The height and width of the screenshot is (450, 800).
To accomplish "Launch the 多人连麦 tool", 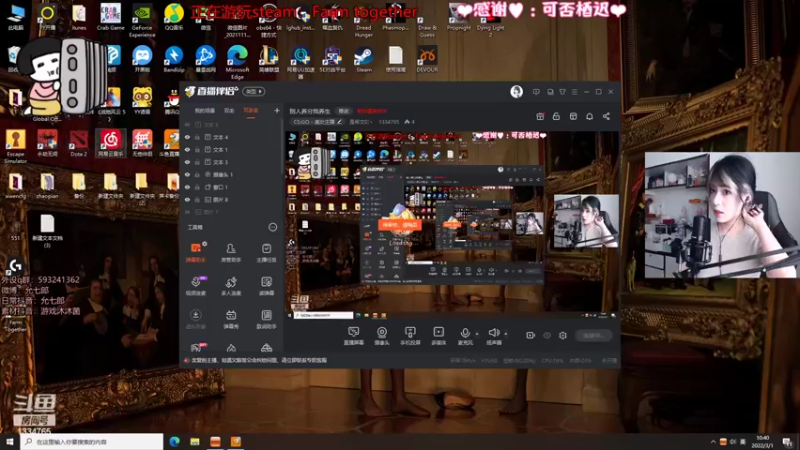I will click(x=231, y=286).
